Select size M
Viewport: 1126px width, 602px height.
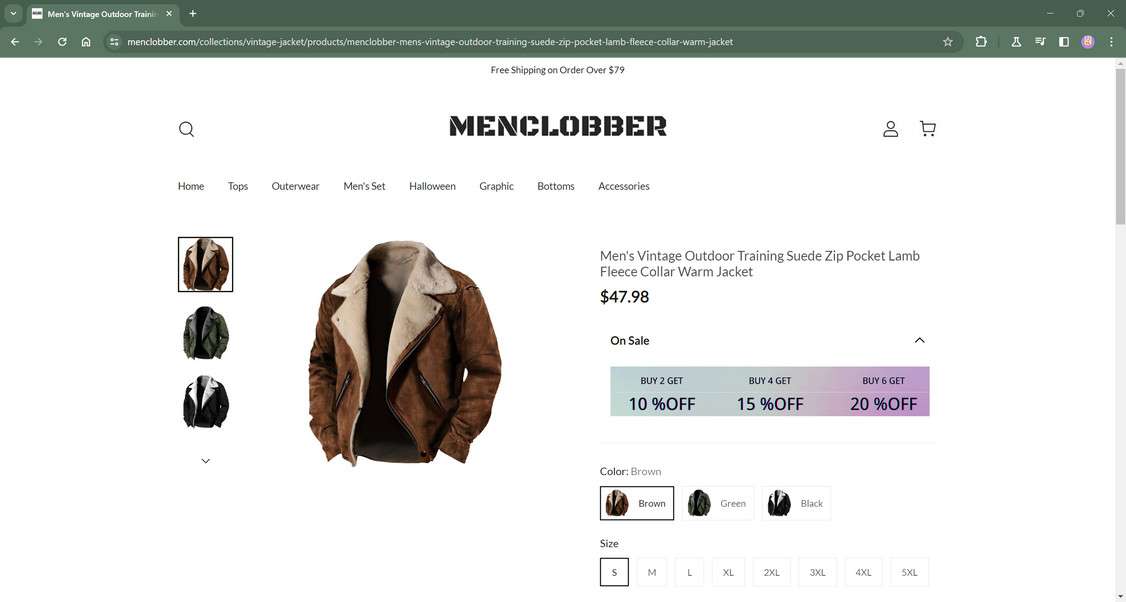(652, 572)
